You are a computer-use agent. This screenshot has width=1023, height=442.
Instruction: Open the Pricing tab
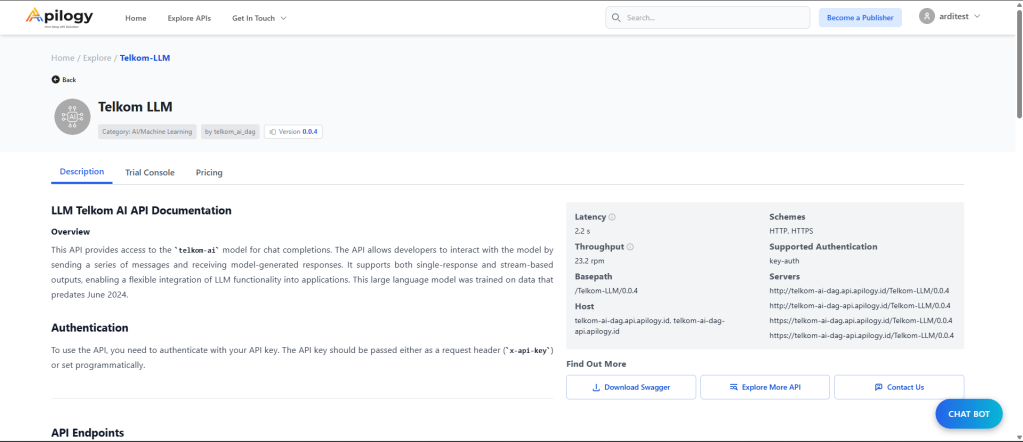[x=209, y=173]
